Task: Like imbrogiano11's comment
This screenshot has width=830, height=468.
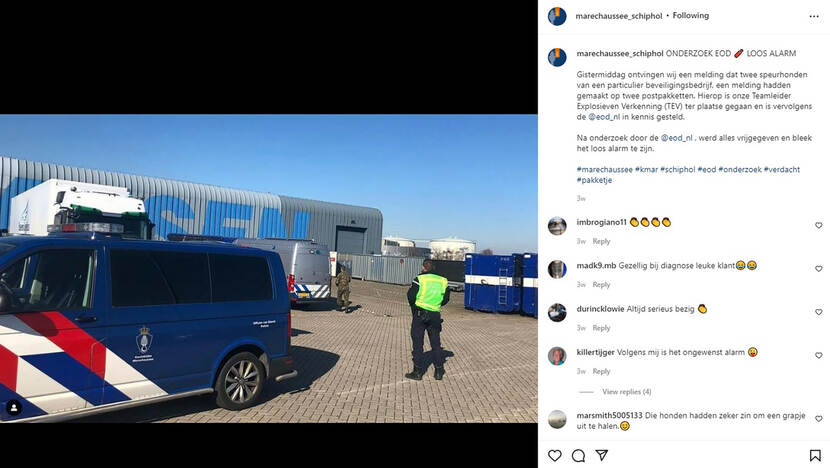Action: 818,226
